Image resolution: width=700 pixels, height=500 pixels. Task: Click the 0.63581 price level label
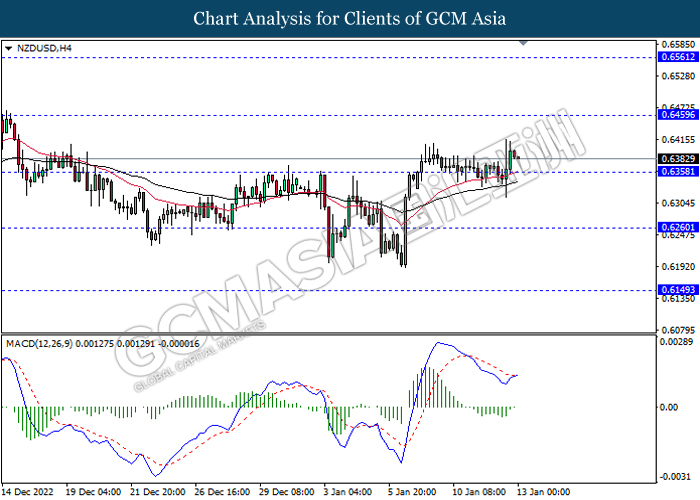678,172
